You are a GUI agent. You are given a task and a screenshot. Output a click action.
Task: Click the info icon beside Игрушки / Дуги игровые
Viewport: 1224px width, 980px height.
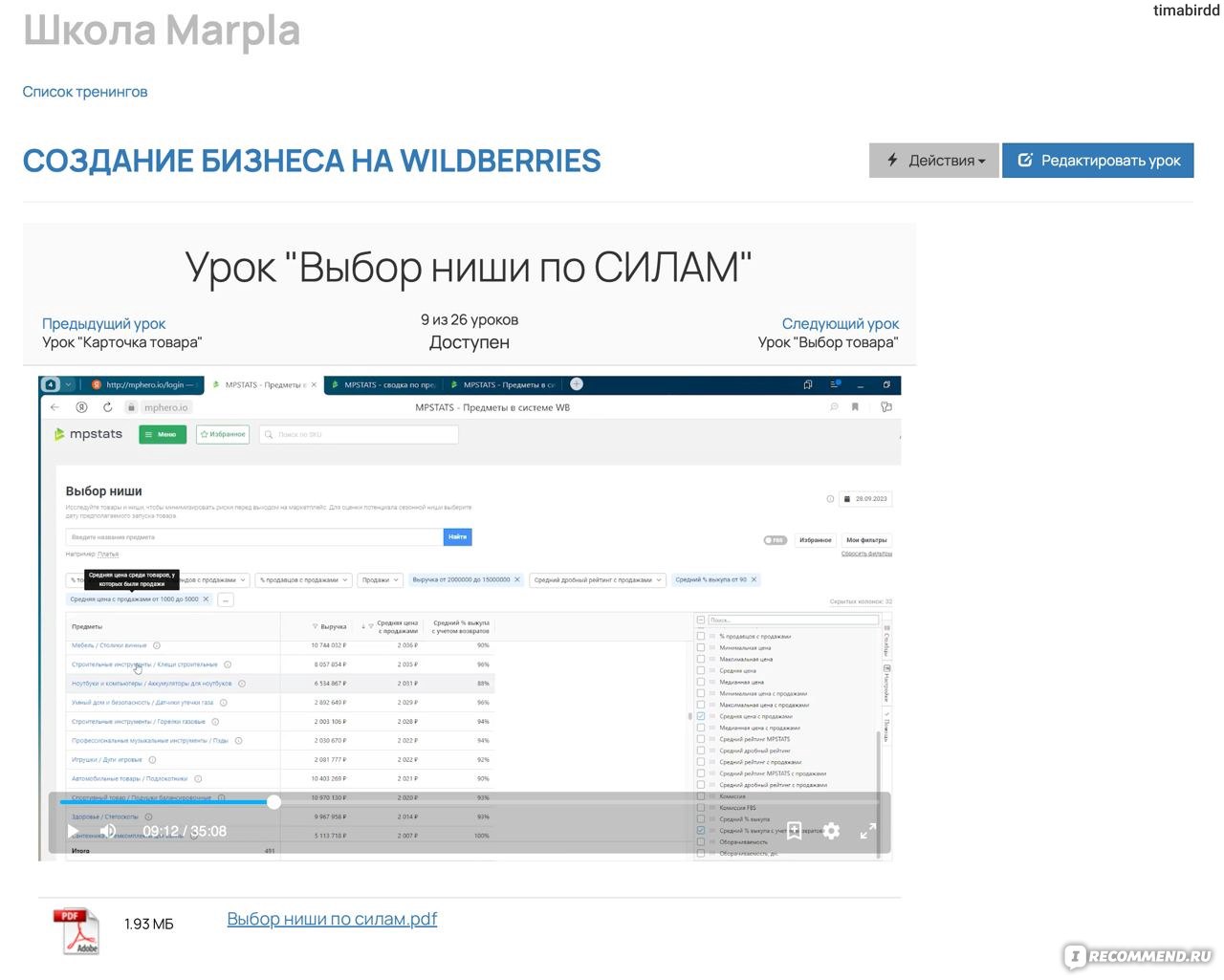(x=152, y=760)
